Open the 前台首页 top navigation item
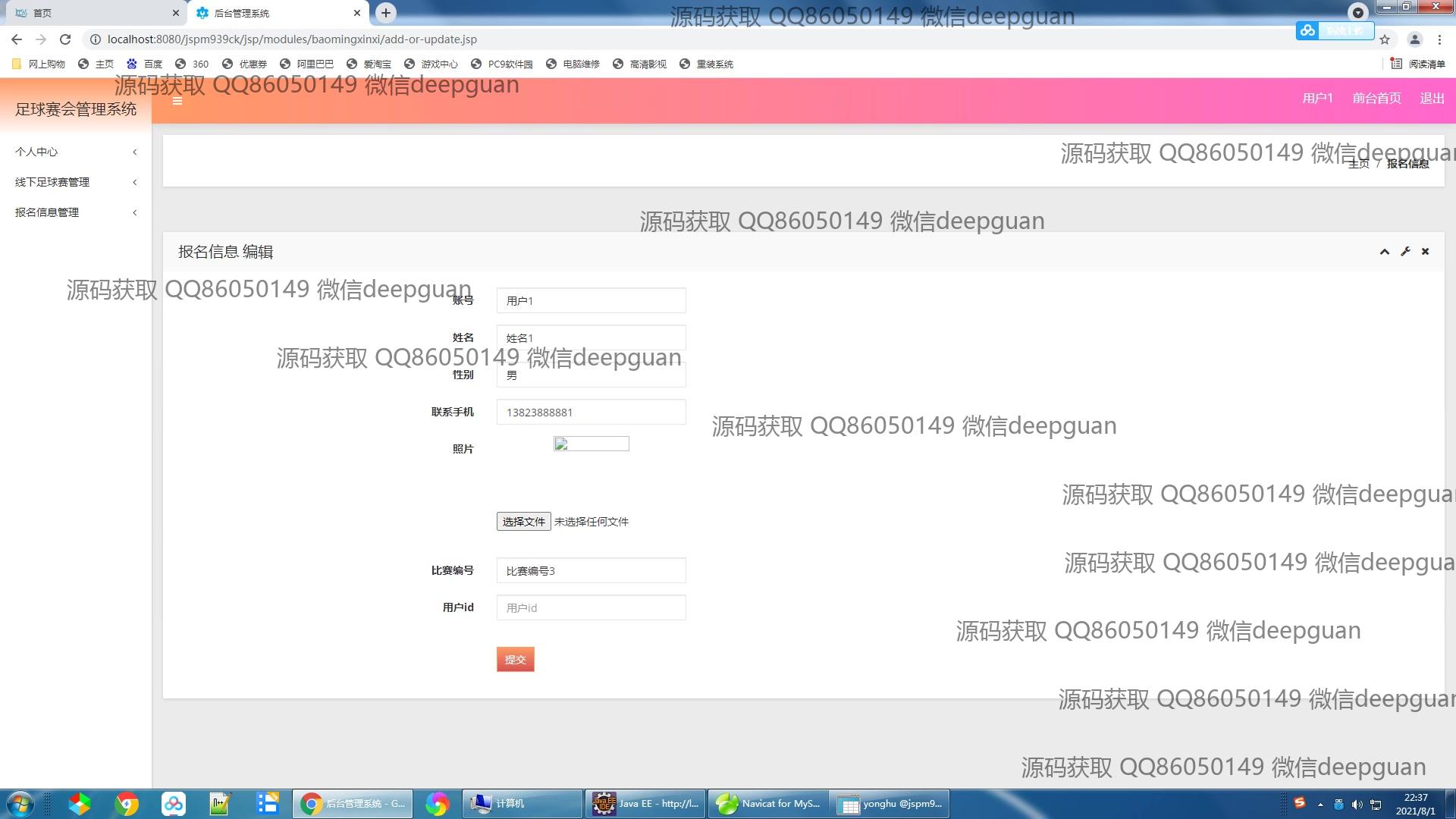Screen dimensions: 1456x819 click(1376, 98)
